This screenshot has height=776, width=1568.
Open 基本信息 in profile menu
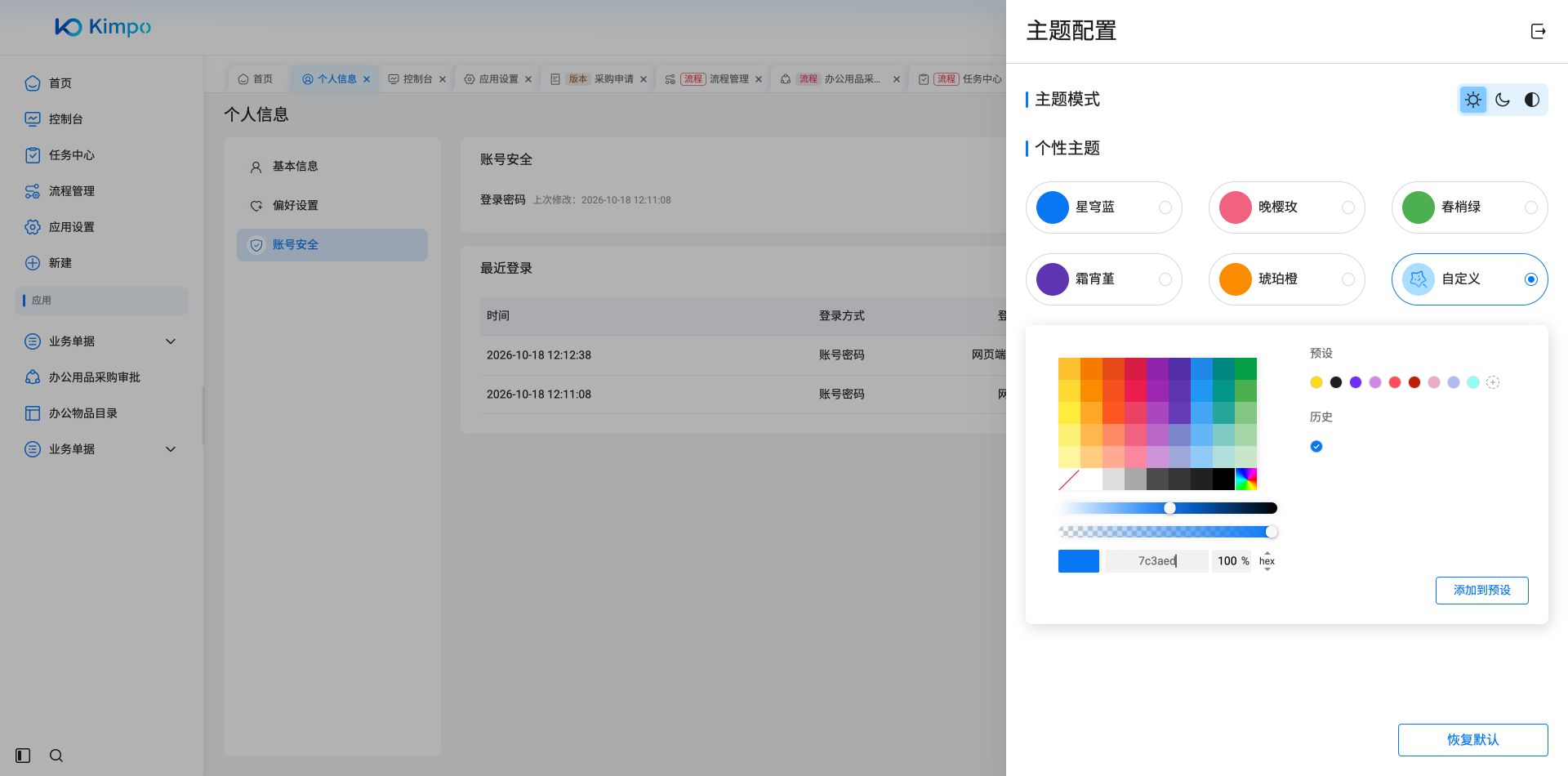point(332,167)
